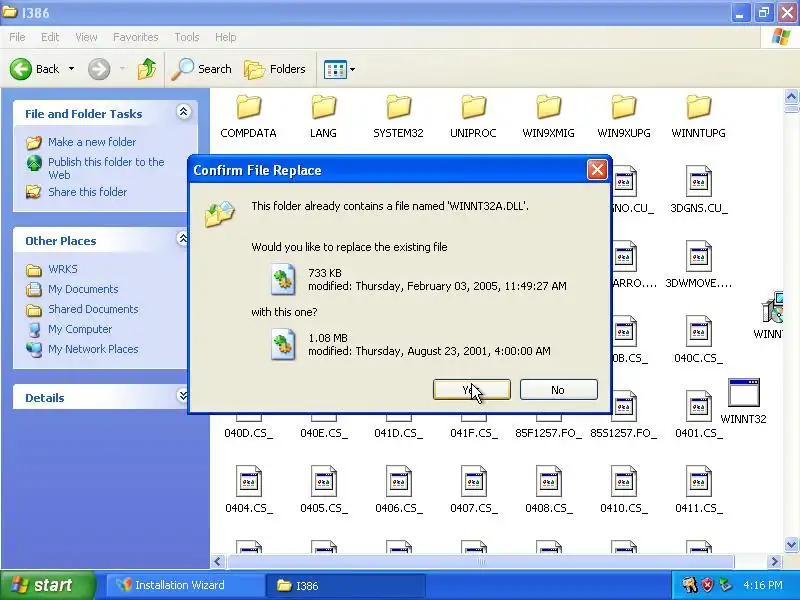Select the COMPDATA folder
Image resolution: width=800 pixels, height=600 pixels.
tap(248, 116)
